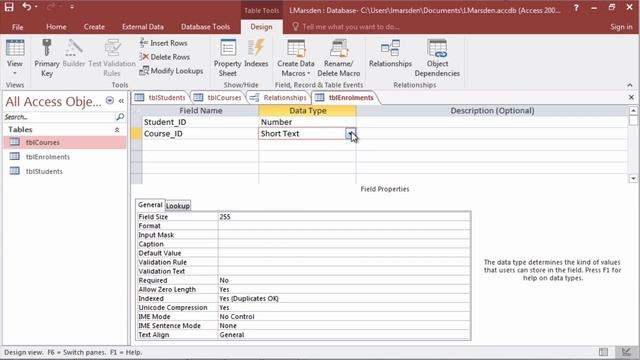Select tblEnrolments in the navigation pane
The width and height of the screenshot is (640, 360).
pyautogui.click(x=64, y=157)
